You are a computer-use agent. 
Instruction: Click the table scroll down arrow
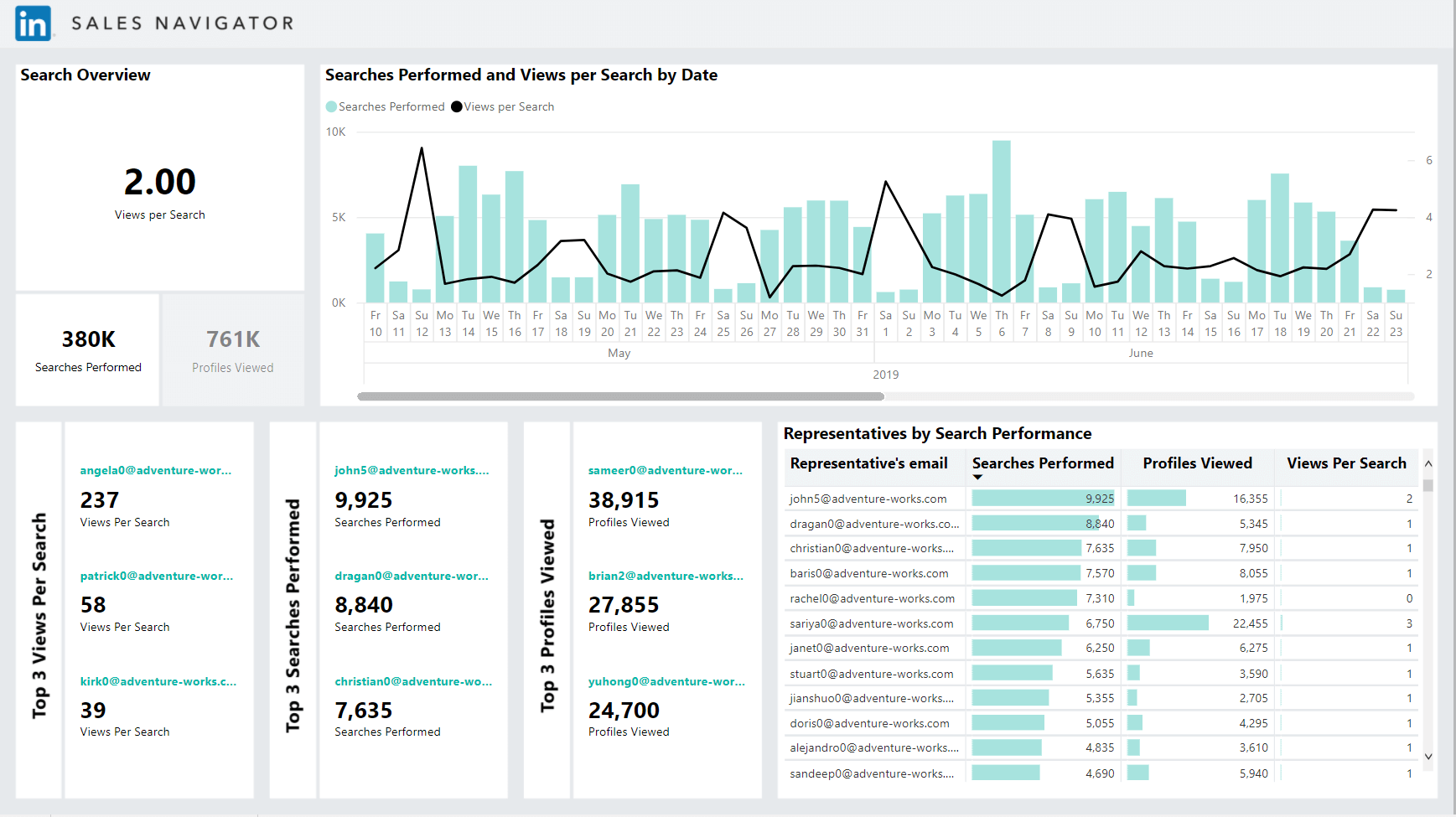(1428, 756)
